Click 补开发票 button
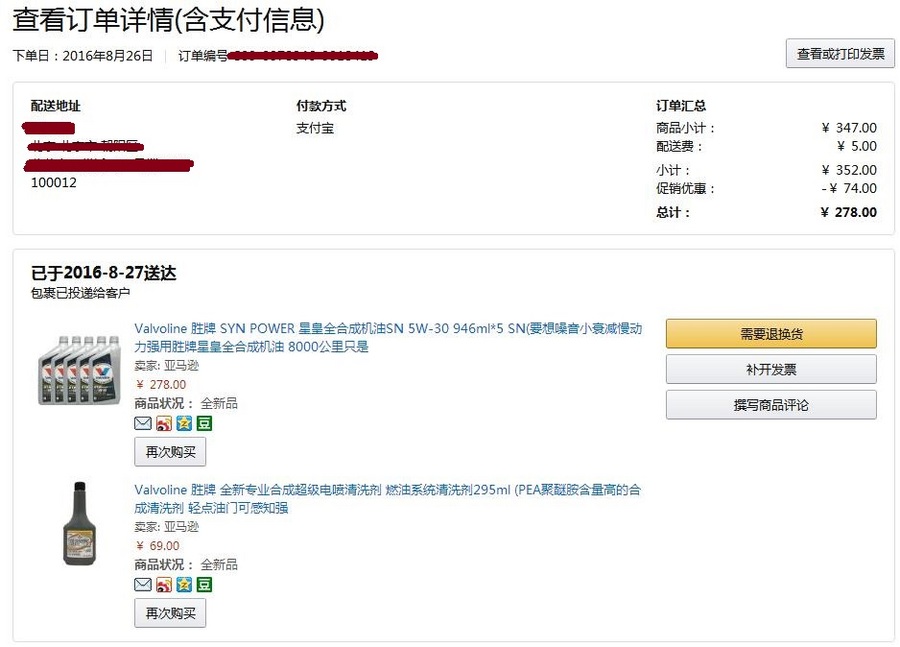This screenshot has width=900, height=647. (x=771, y=370)
